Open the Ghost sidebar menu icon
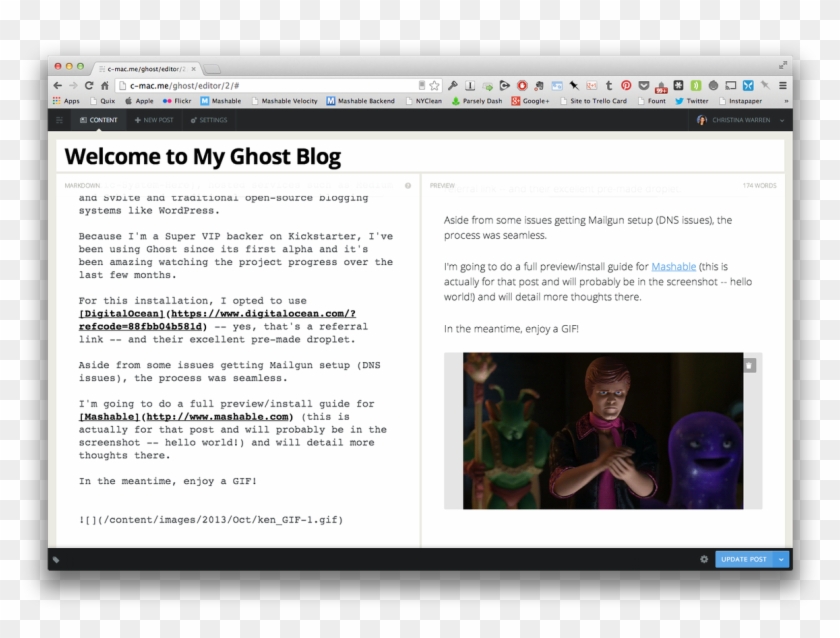This screenshot has height=638, width=840. click(x=60, y=120)
